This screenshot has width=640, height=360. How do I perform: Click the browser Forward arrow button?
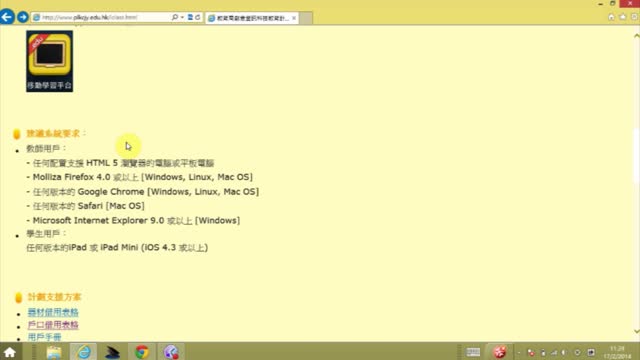[x=23, y=17]
